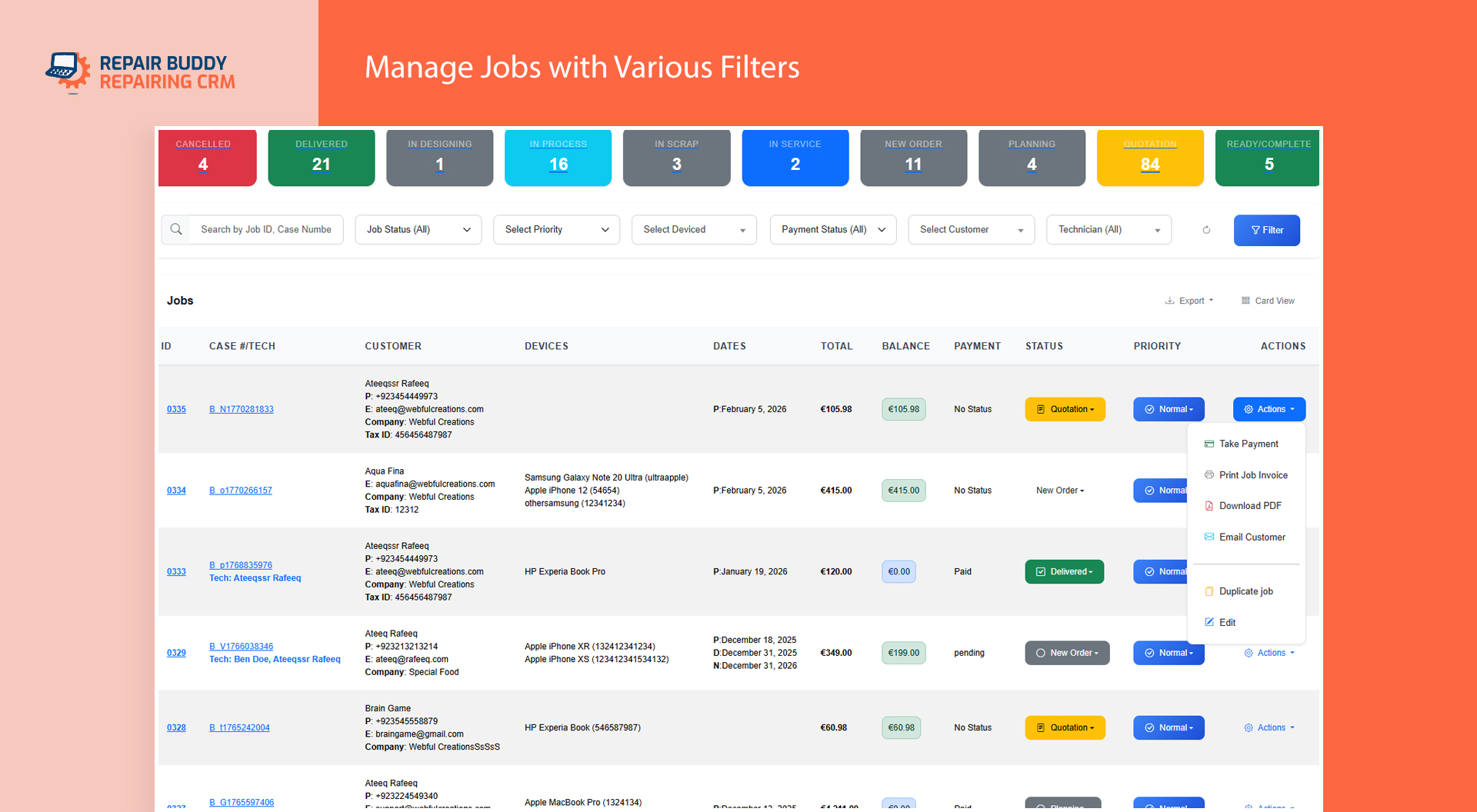Expand the Technician (All) dropdown
The height and width of the screenshot is (812, 1477).
point(1109,230)
